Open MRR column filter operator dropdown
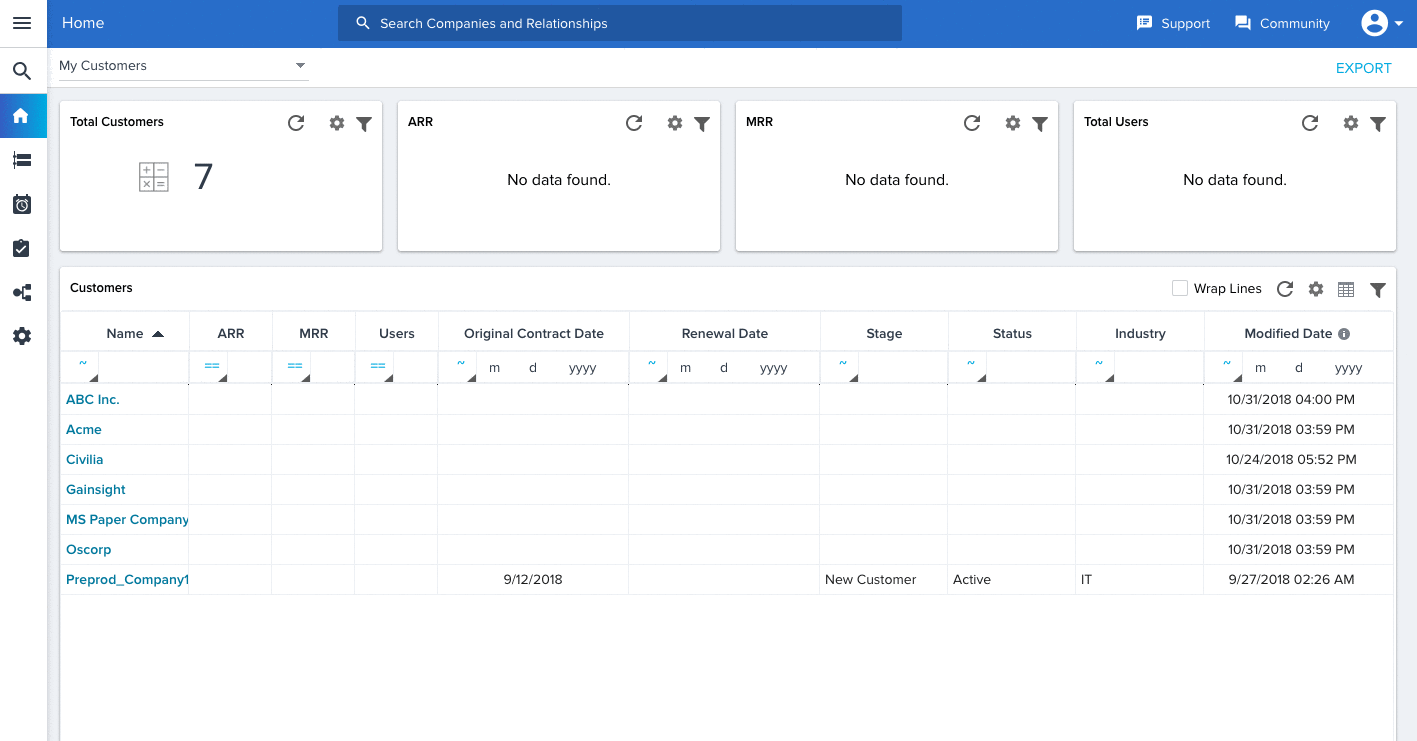Viewport: 1417px width, 741px height. [294, 367]
